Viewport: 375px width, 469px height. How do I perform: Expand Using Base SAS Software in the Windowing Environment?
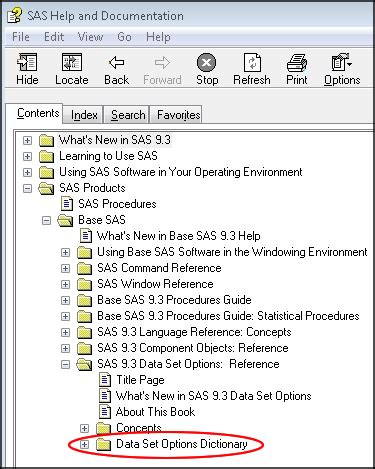pyautogui.click(x=65, y=252)
